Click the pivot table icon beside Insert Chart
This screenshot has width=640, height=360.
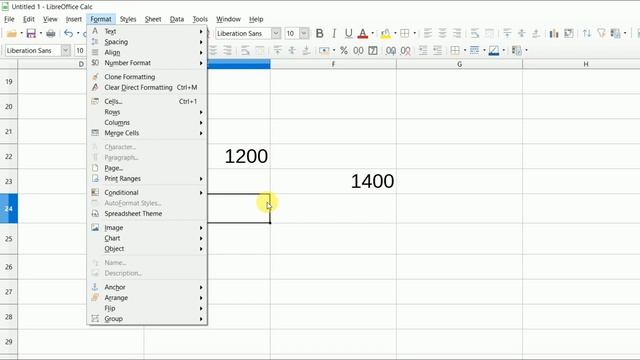[569, 33]
